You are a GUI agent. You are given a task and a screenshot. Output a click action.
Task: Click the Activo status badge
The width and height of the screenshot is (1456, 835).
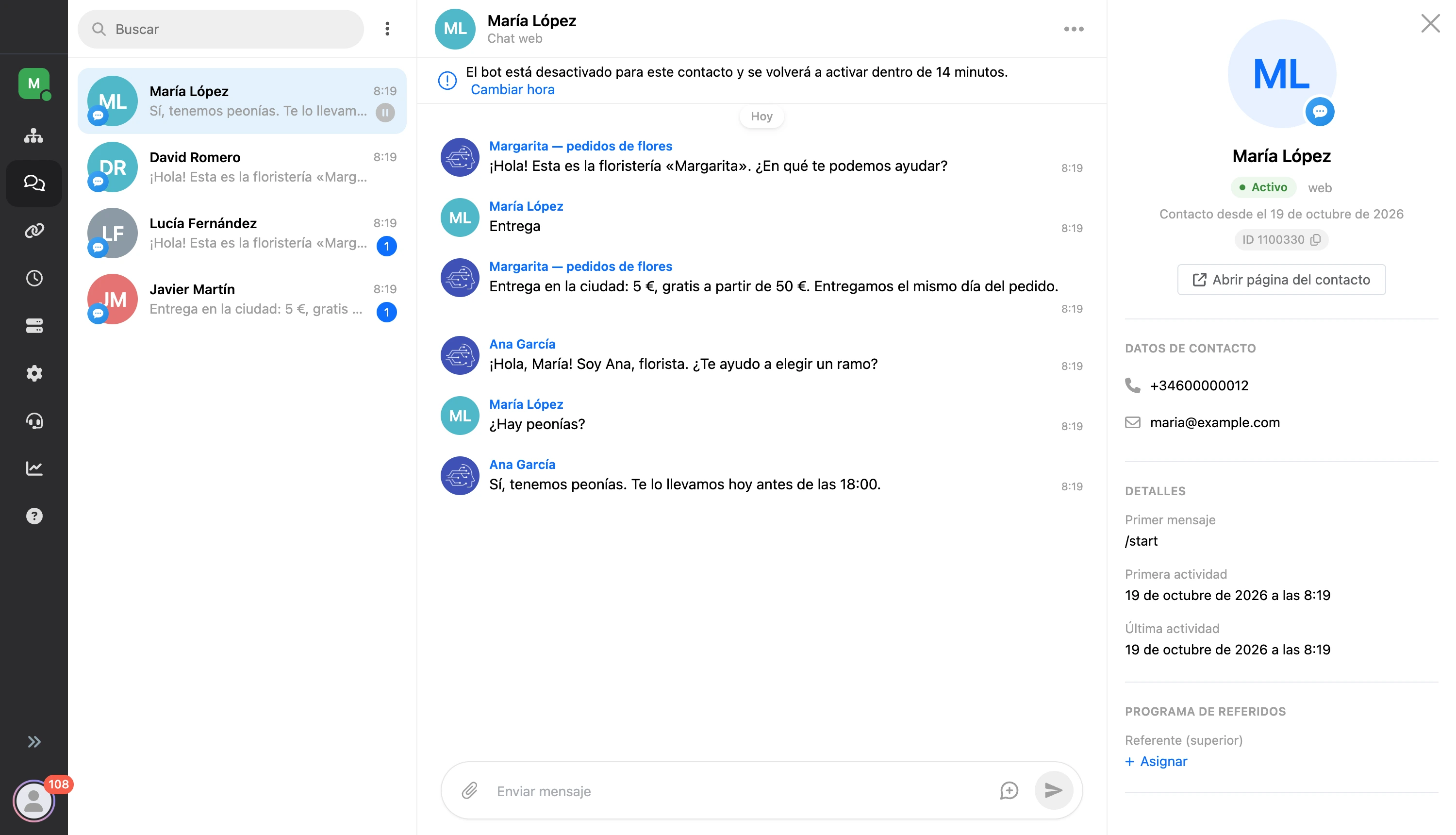[1263, 187]
